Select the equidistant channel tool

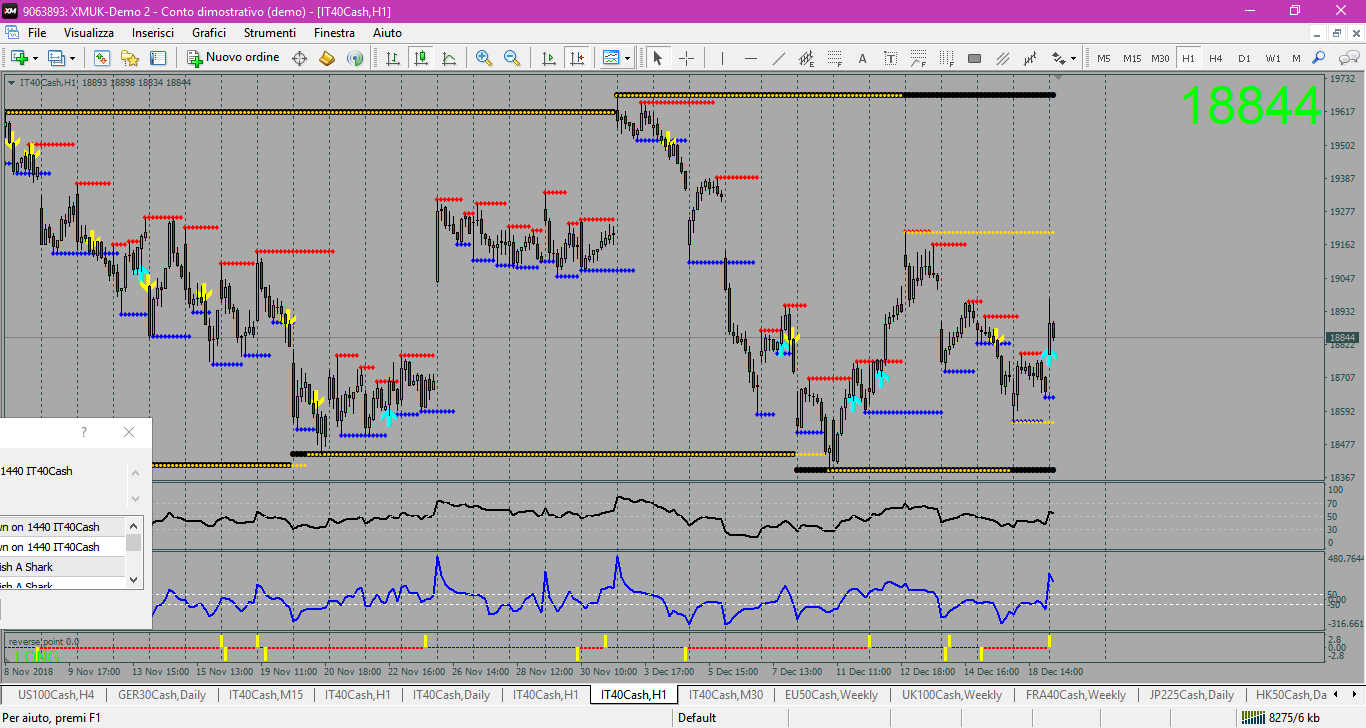(x=807, y=58)
